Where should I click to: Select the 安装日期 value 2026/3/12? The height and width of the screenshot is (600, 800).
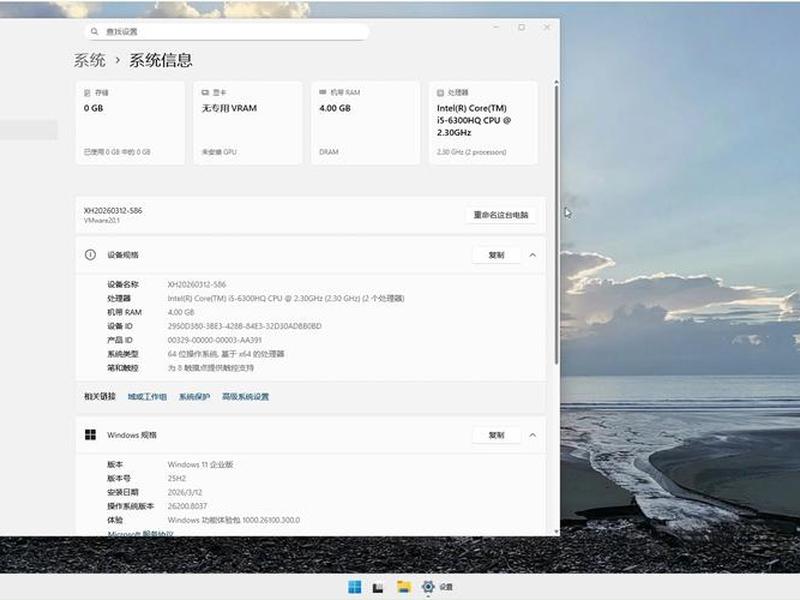[x=185, y=492]
